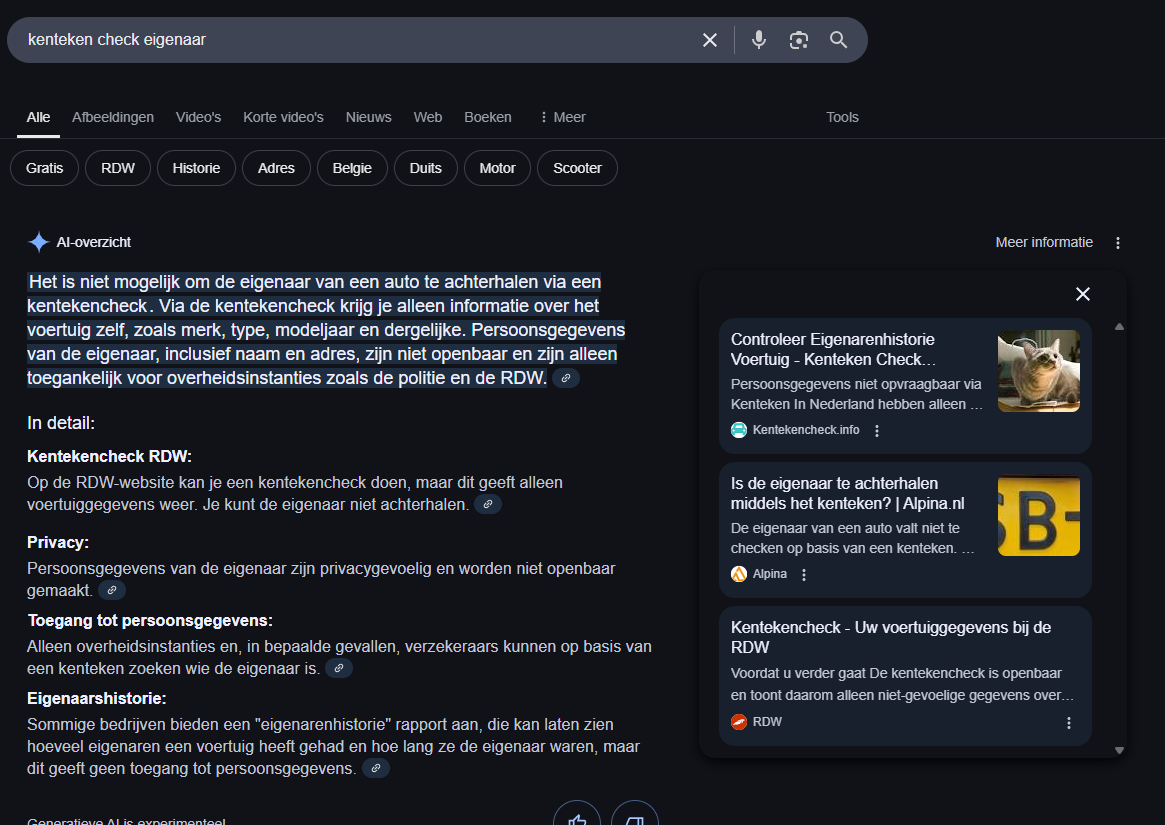Image resolution: width=1165 pixels, height=825 pixels.
Task: Click the magnifier icon to search
Action: [x=838, y=39]
